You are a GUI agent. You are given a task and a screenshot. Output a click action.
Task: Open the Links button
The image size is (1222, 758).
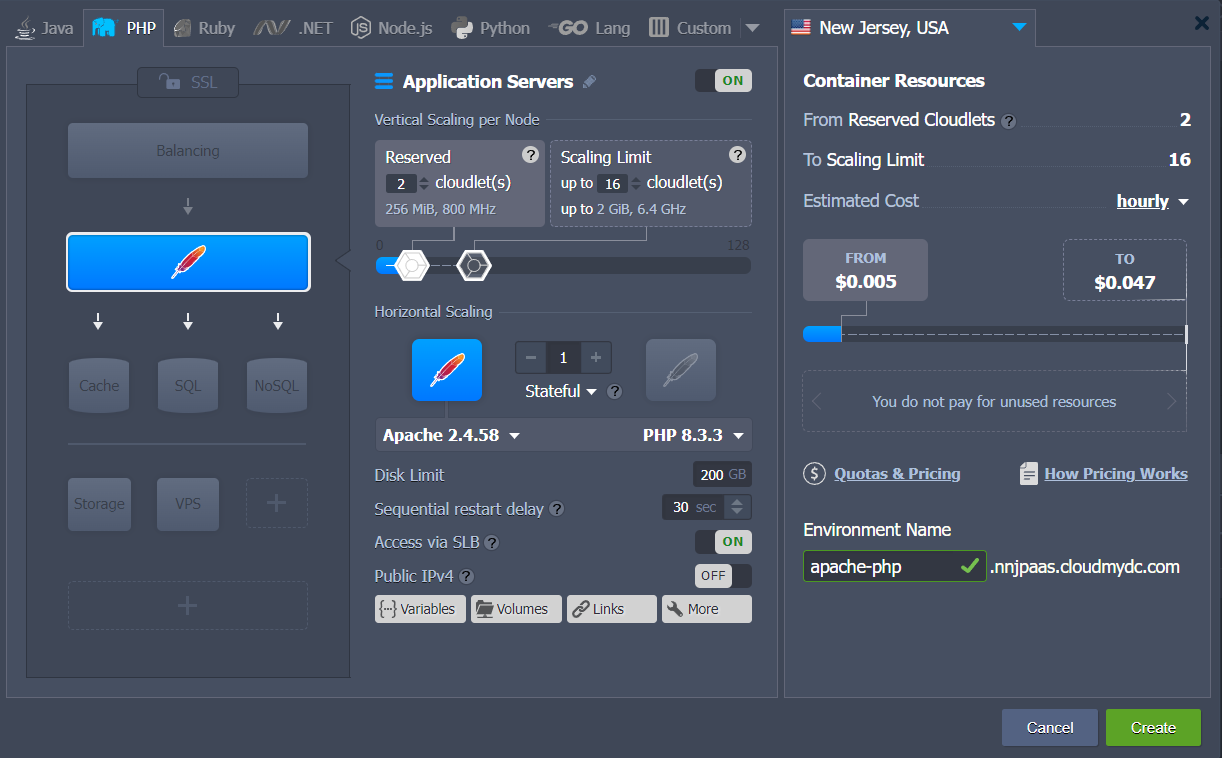612,609
